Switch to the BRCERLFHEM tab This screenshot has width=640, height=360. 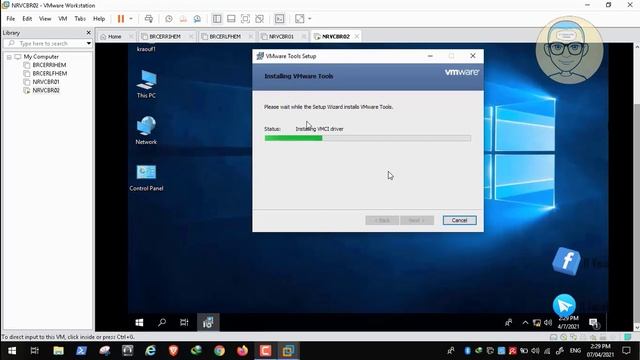[225, 37]
